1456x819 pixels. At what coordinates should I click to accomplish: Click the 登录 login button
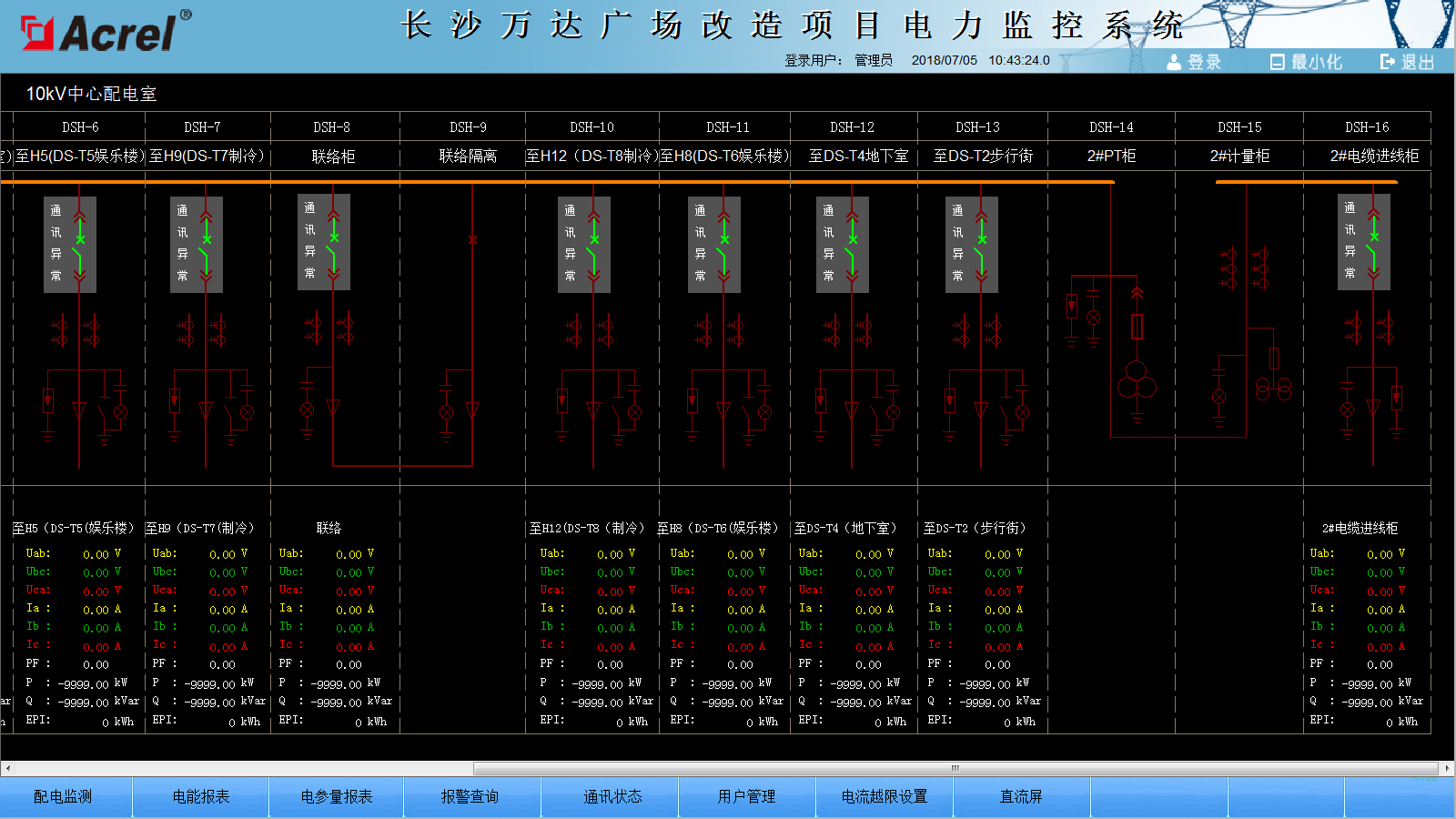[x=1194, y=62]
